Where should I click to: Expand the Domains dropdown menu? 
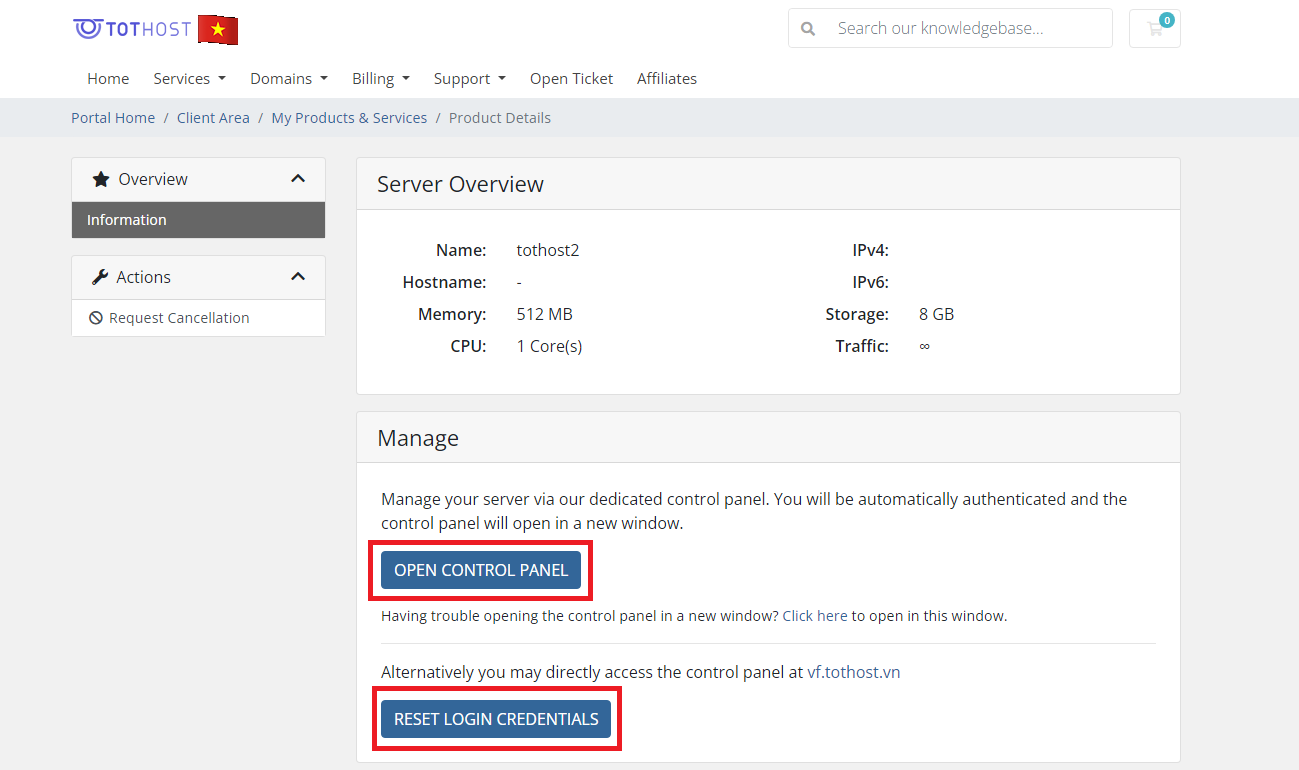[x=288, y=79]
